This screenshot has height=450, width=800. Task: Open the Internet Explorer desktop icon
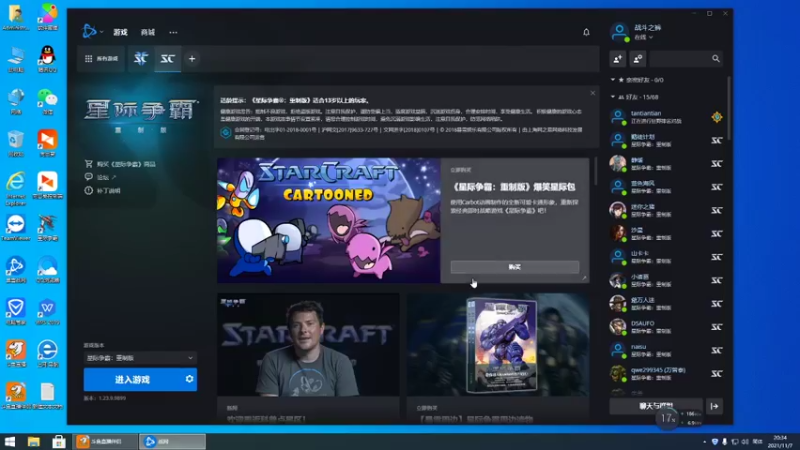[16, 189]
